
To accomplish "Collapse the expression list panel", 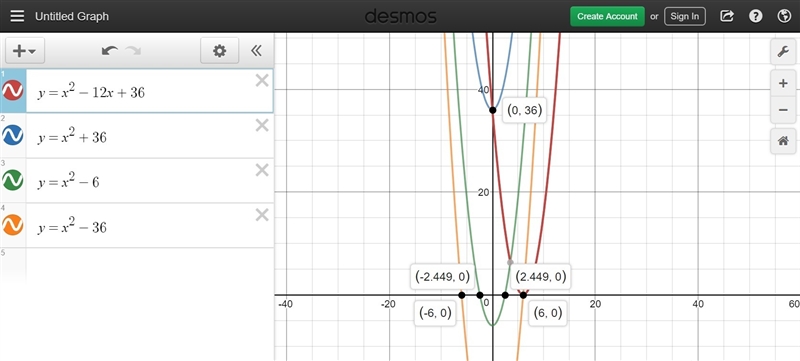I will pos(256,50).
